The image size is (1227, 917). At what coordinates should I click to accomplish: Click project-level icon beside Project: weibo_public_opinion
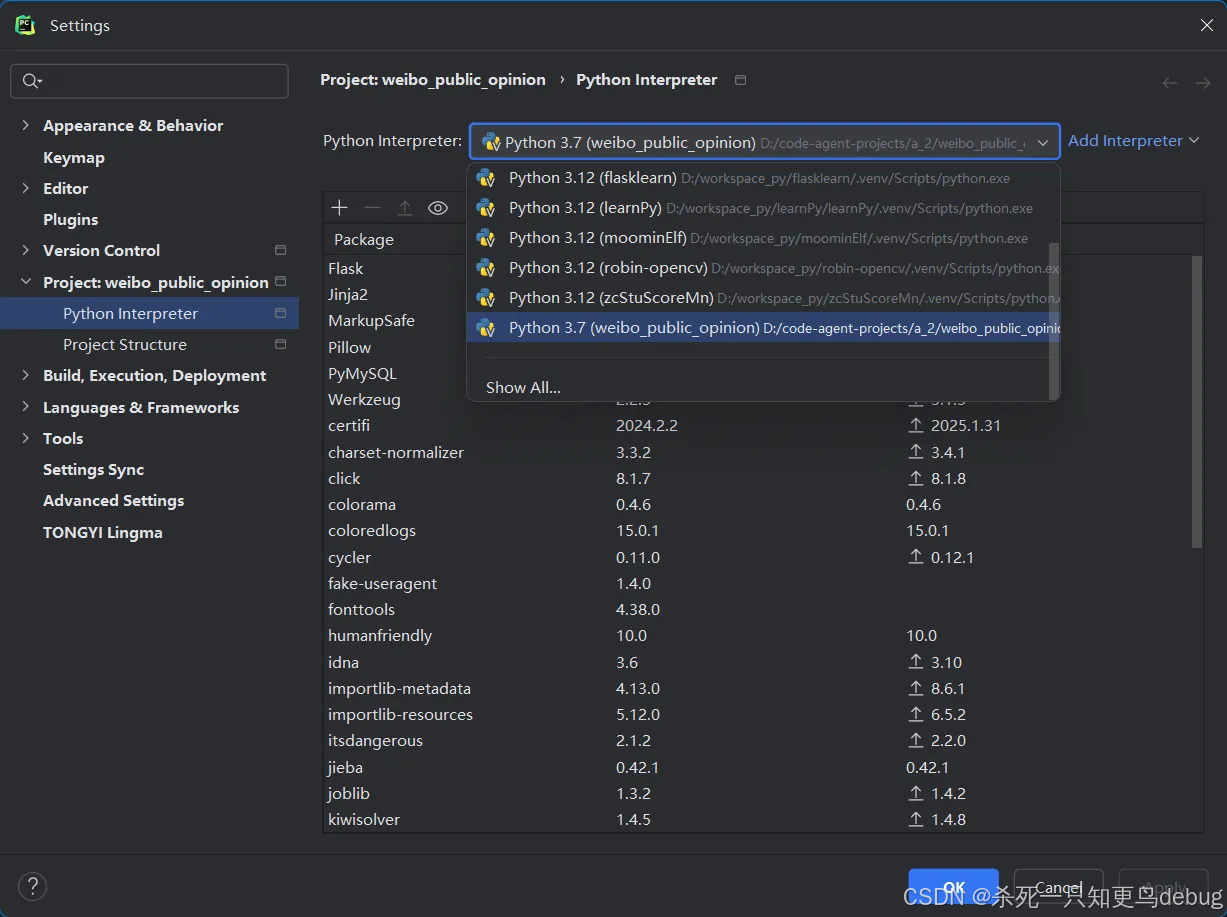click(x=280, y=281)
